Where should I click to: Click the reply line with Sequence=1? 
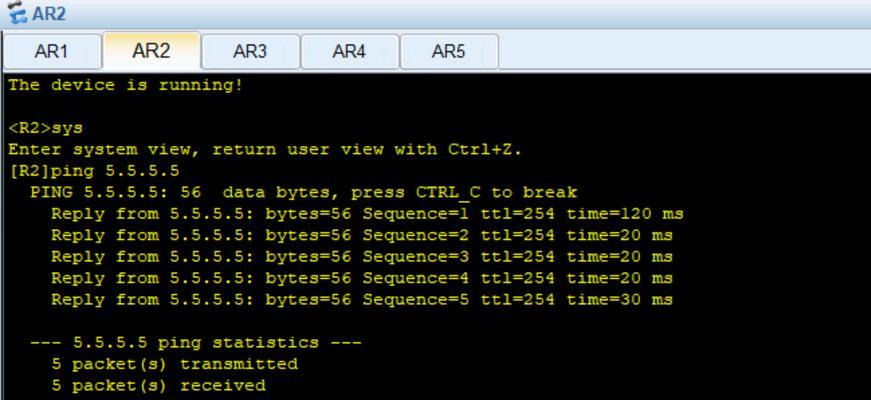pyautogui.click(x=367, y=214)
